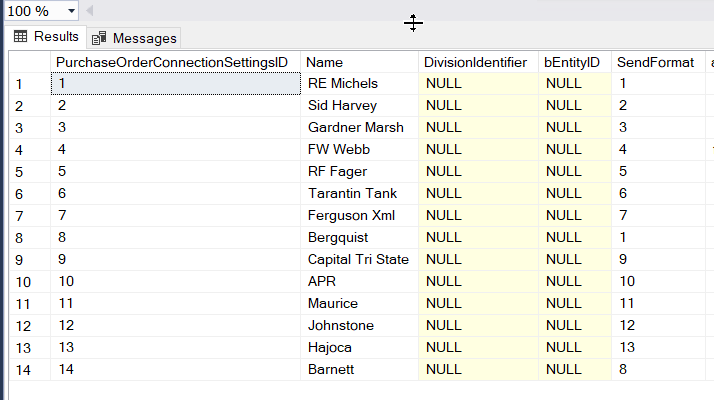
Task: Click the 'FW Webb' name cell
Action: 359,149
